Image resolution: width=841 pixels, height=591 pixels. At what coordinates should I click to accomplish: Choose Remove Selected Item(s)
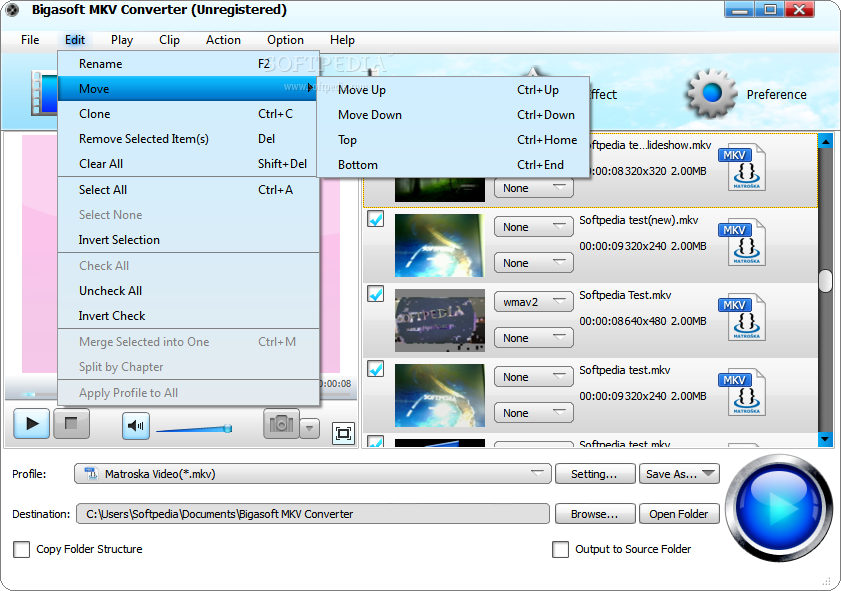tap(188, 139)
